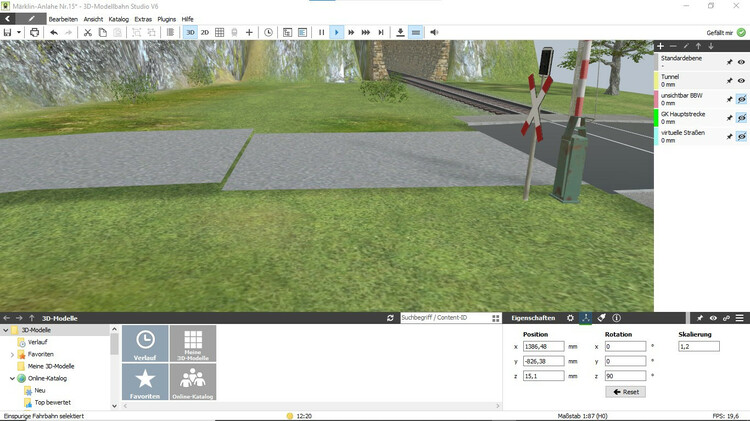The image size is (750, 421).
Task: Click the pink unsichtbar BBW color swatch
Action: coord(656,99)
